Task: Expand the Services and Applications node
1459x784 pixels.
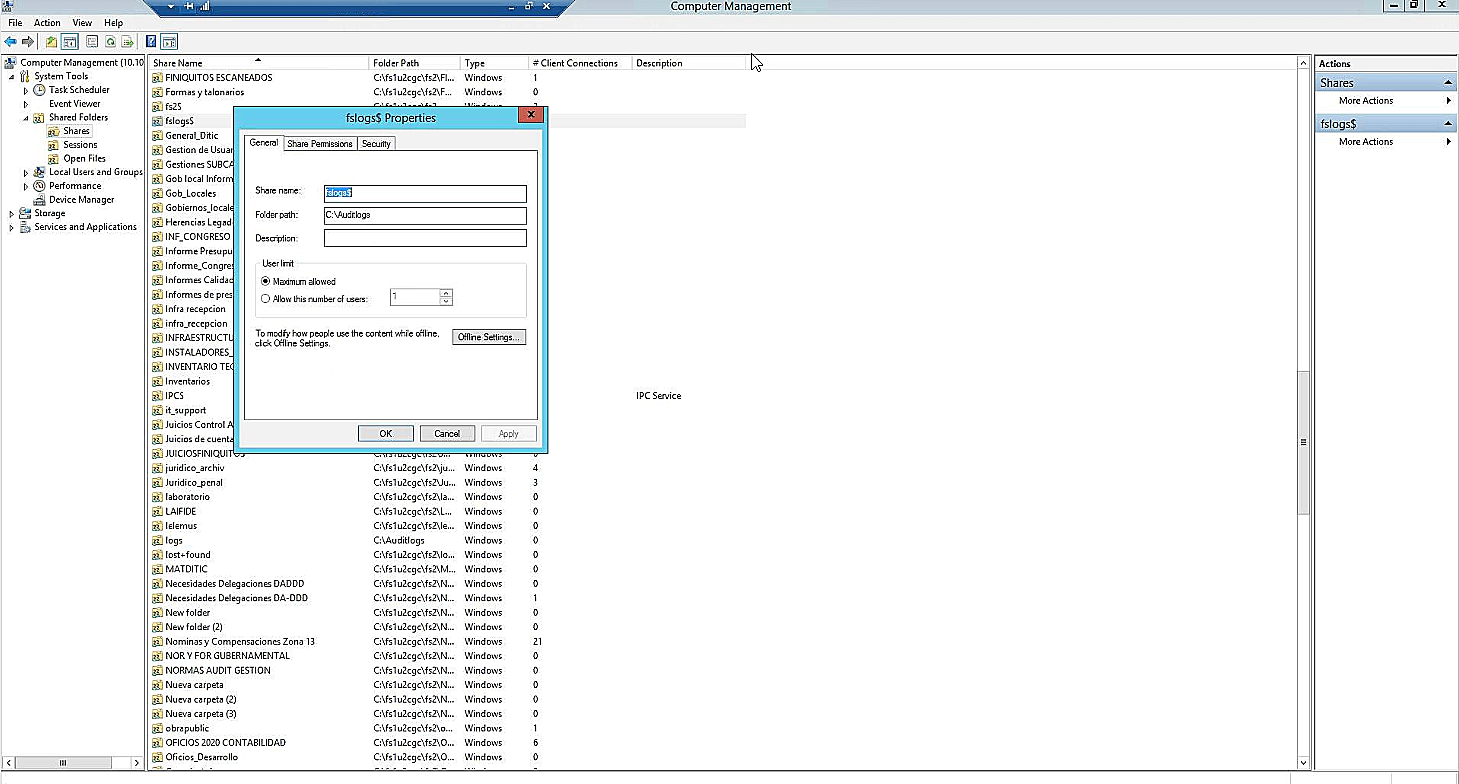Action: [x=12, y=228]
